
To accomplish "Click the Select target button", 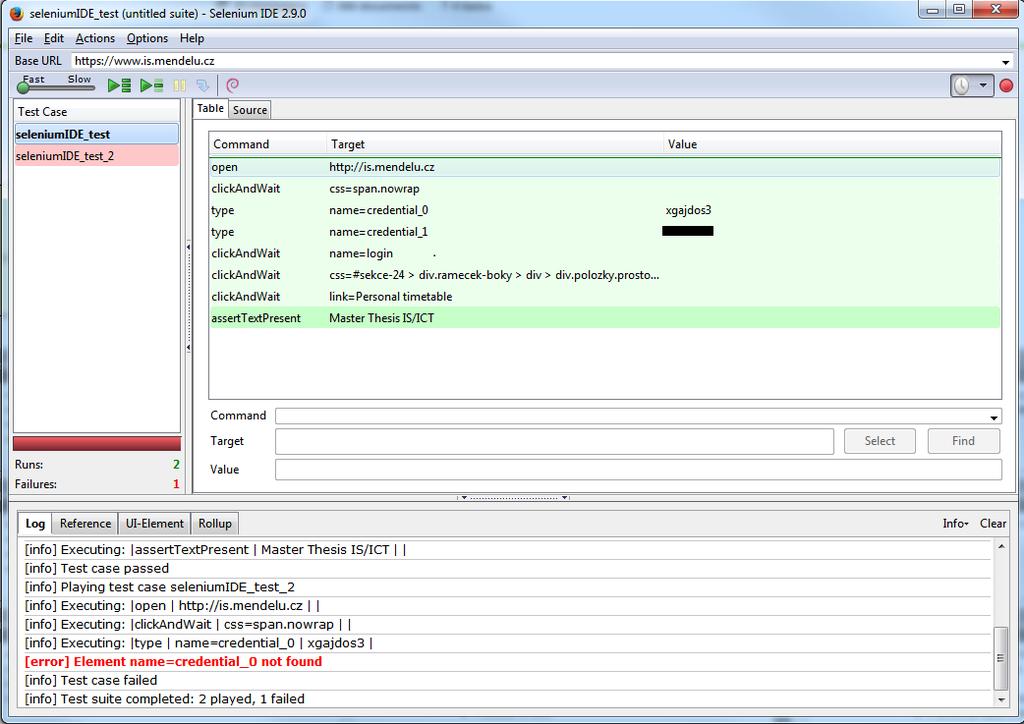I will [880, 441].
